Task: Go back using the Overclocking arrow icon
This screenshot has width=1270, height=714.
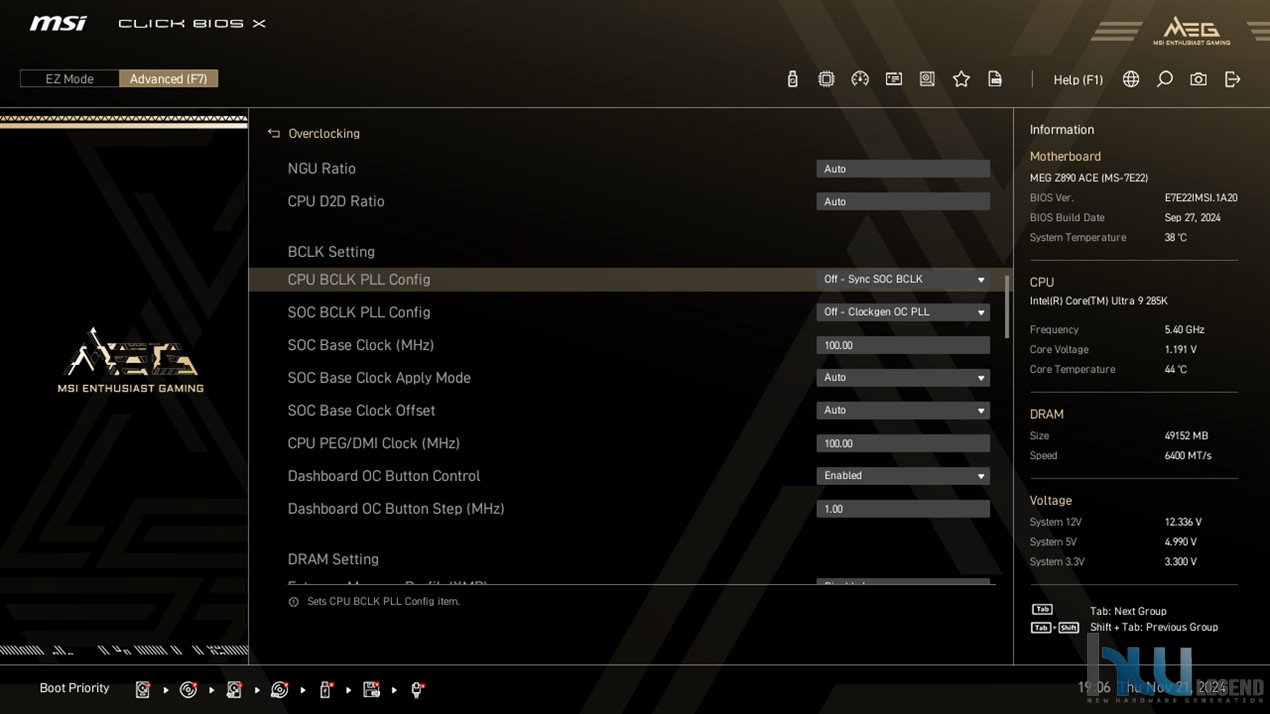Action: click(x=274, y=133)
